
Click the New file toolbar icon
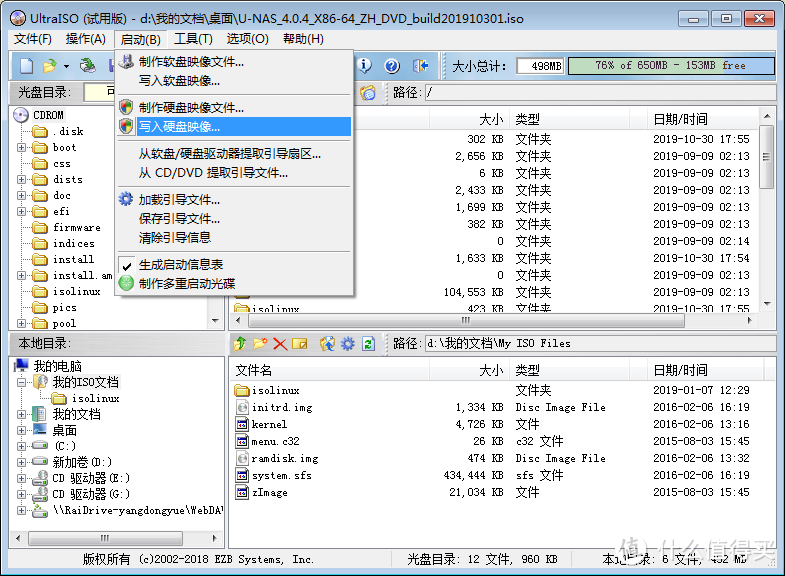27,66
